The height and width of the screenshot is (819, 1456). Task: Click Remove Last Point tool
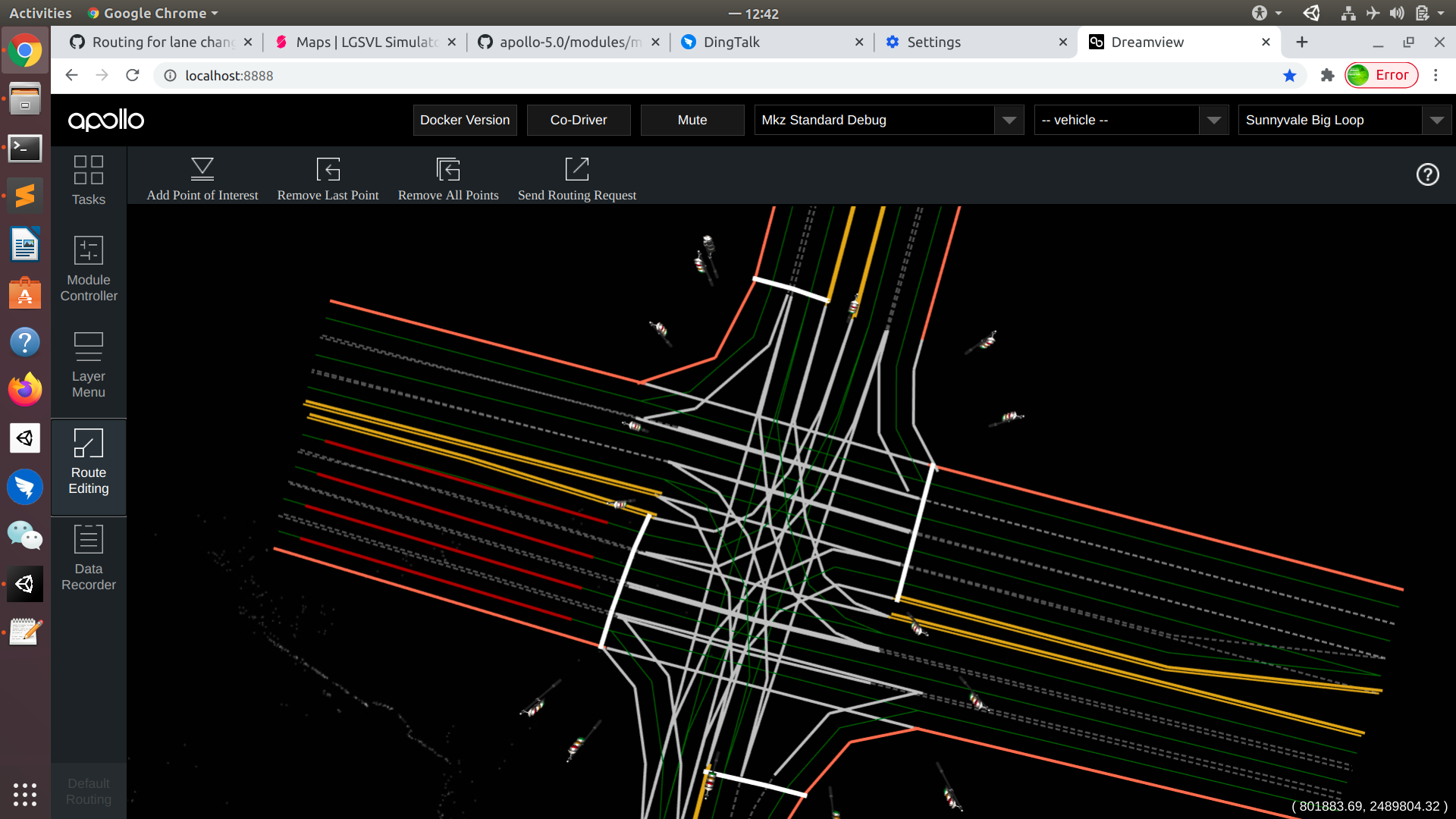pyautogui.click(x=328, y=179)
